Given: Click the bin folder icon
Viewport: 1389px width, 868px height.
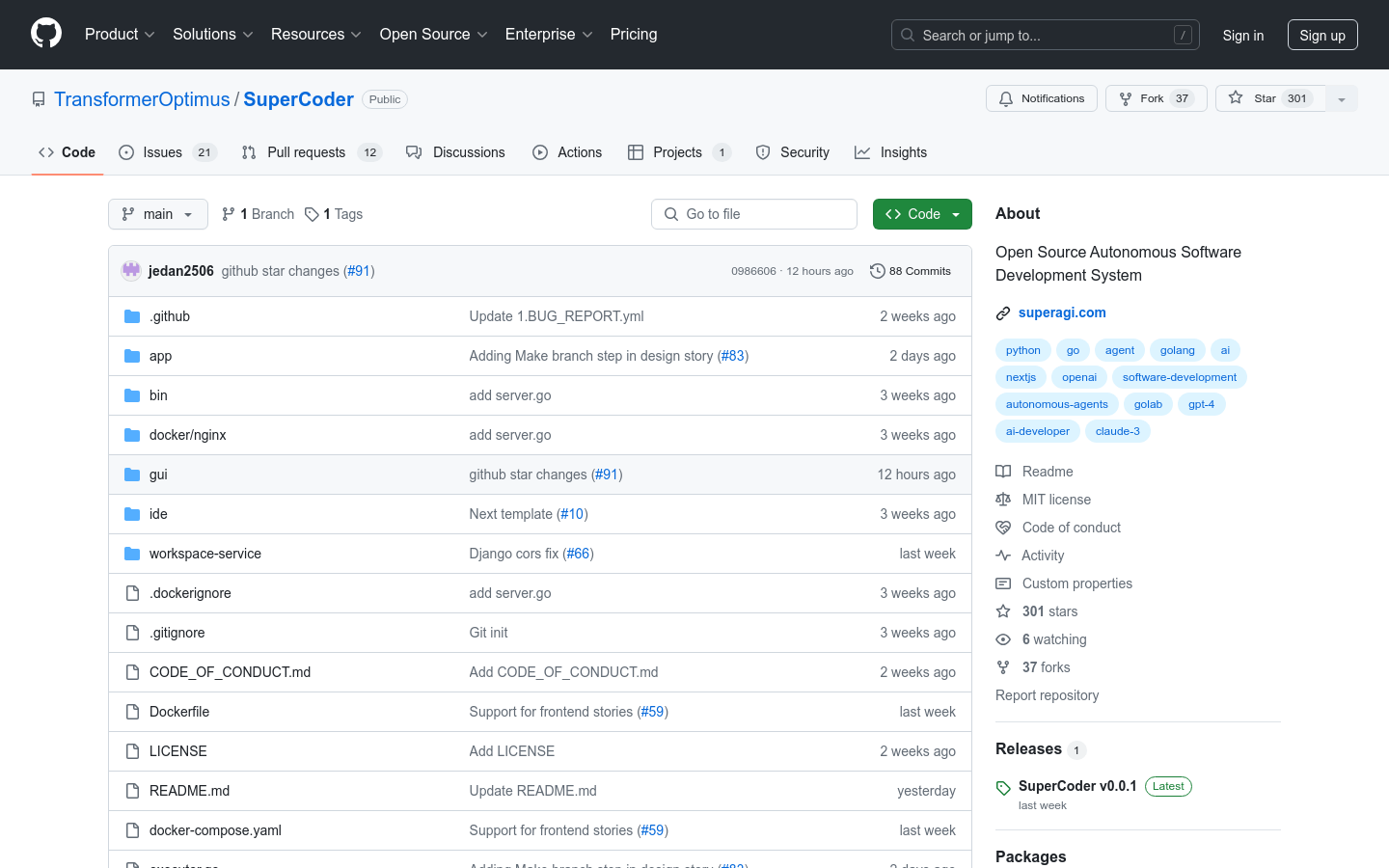Looking at the screenshot, I should [132, 395].
